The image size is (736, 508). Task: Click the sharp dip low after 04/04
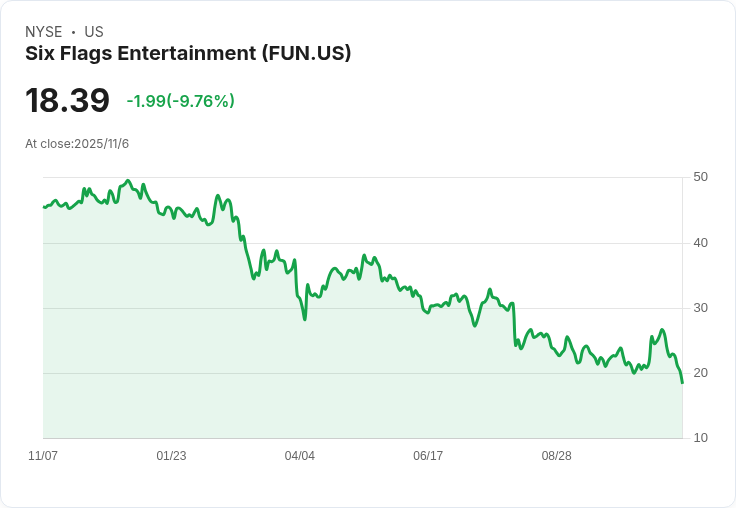pos(305,319)
